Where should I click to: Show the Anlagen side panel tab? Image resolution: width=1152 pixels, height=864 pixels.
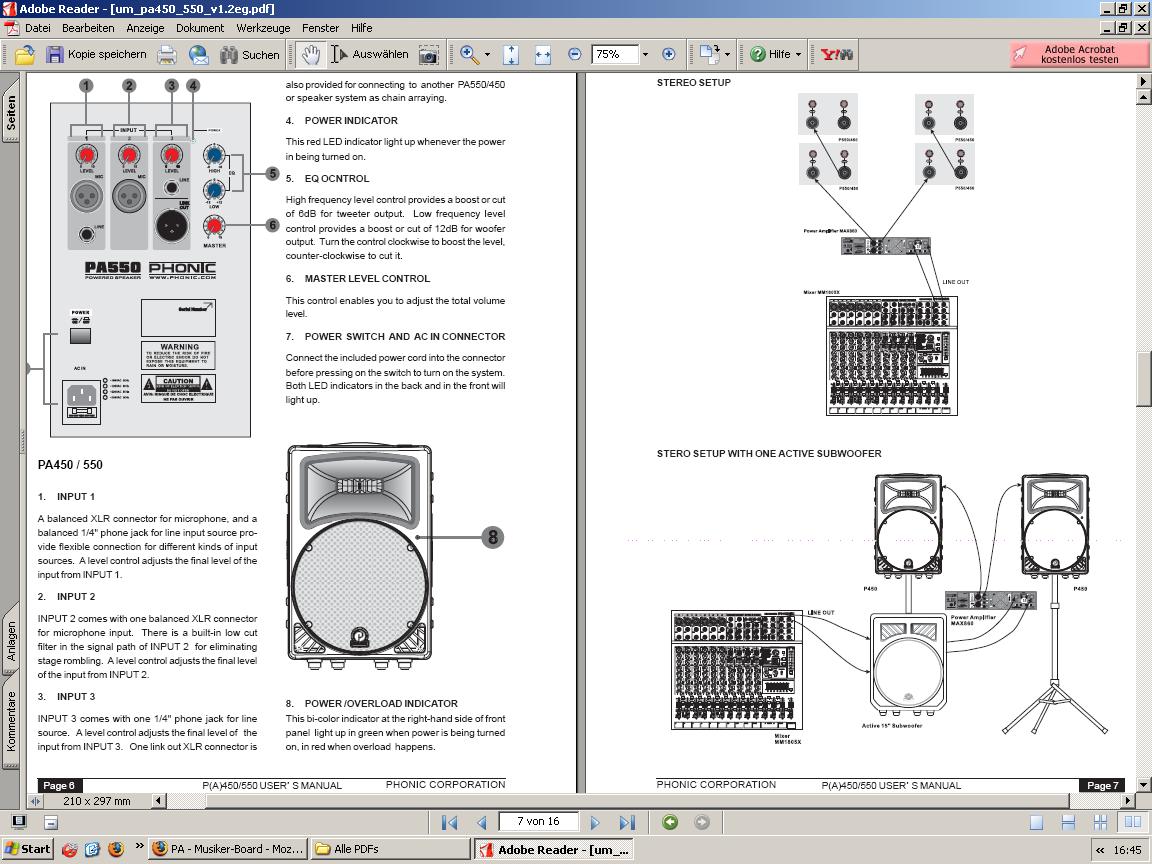(10, 641)
